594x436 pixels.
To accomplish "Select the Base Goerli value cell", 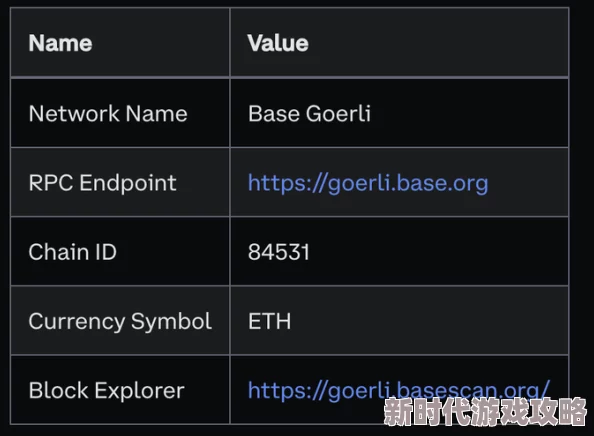I will [399, 113].
